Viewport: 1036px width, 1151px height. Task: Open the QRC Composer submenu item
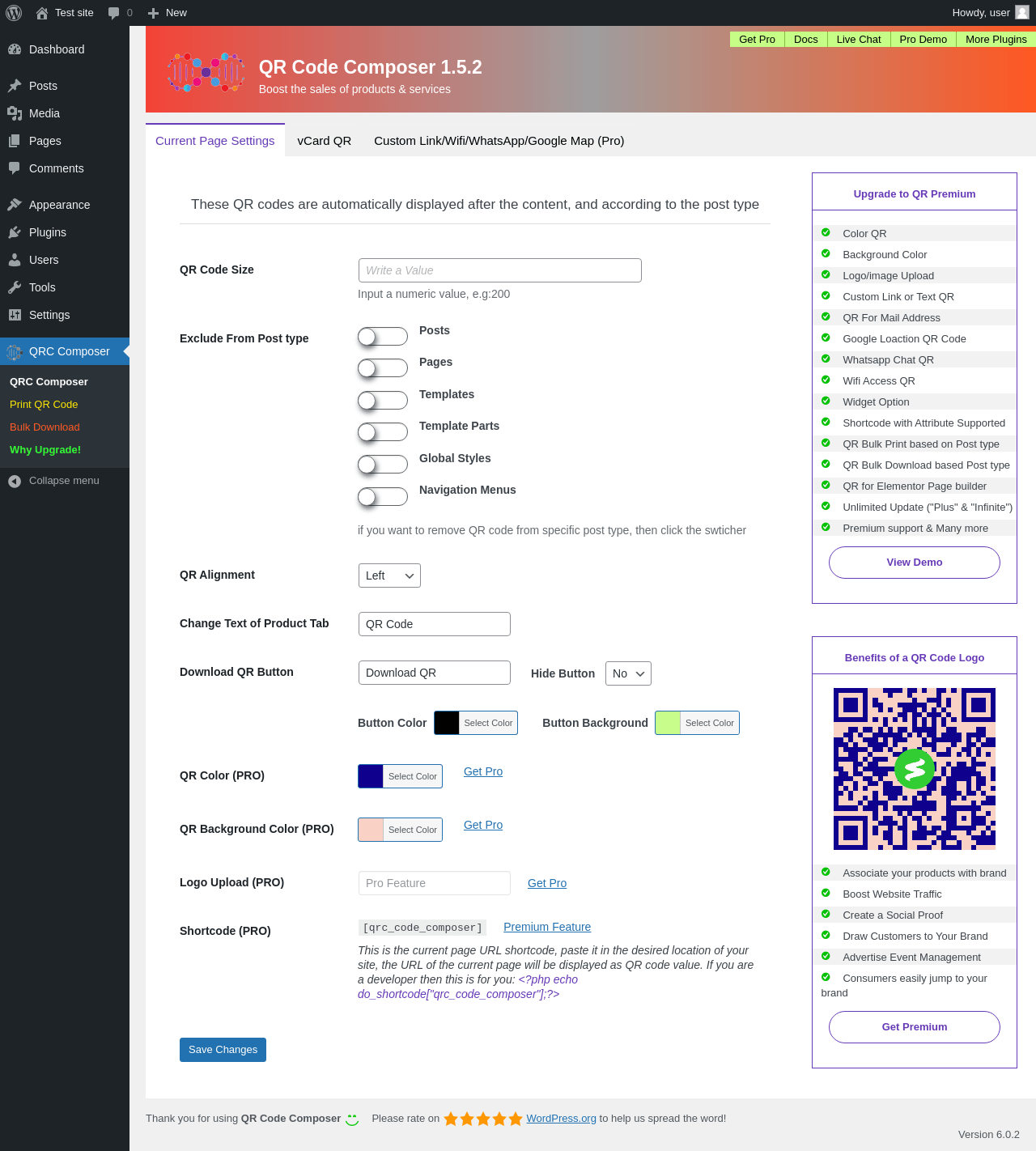pyautogui.click(x=49, y=382)
